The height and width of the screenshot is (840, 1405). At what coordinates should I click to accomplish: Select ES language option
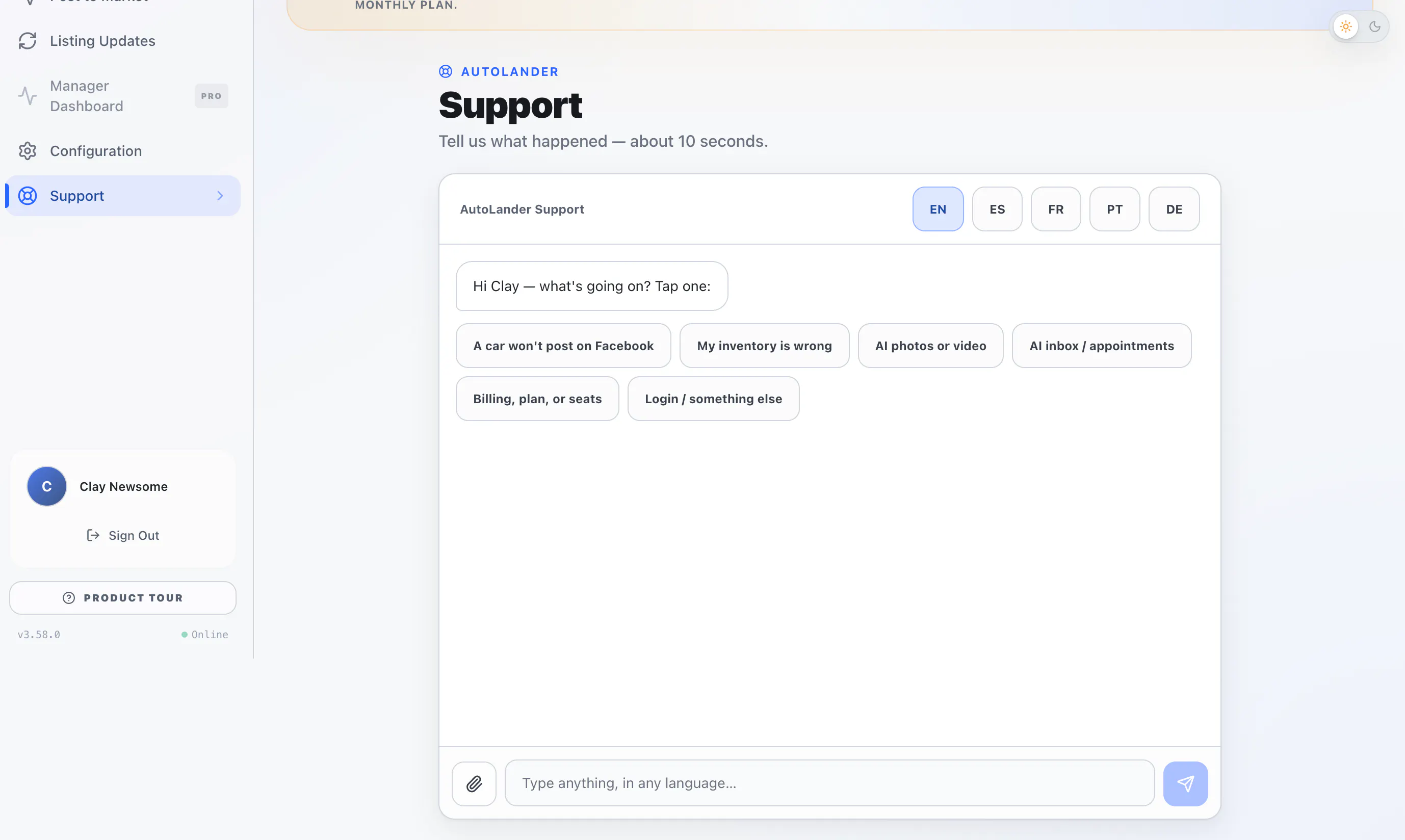point(997,209)
